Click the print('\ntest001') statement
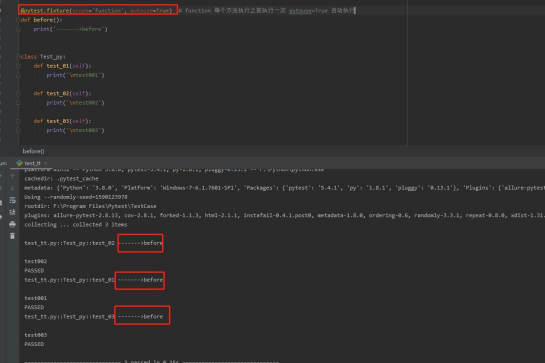Screen dimensions: 545x363 [75, 75]
